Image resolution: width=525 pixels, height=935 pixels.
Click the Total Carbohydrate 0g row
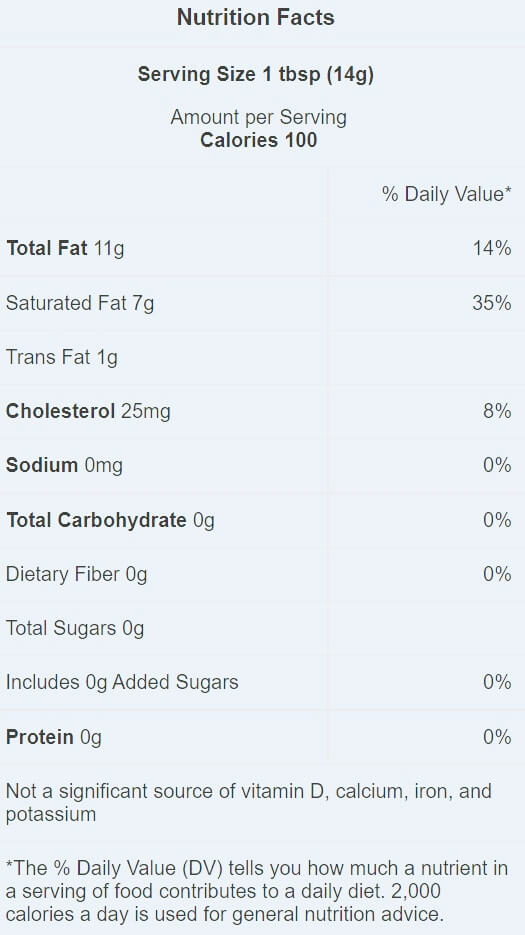click(x=262, y=520)
